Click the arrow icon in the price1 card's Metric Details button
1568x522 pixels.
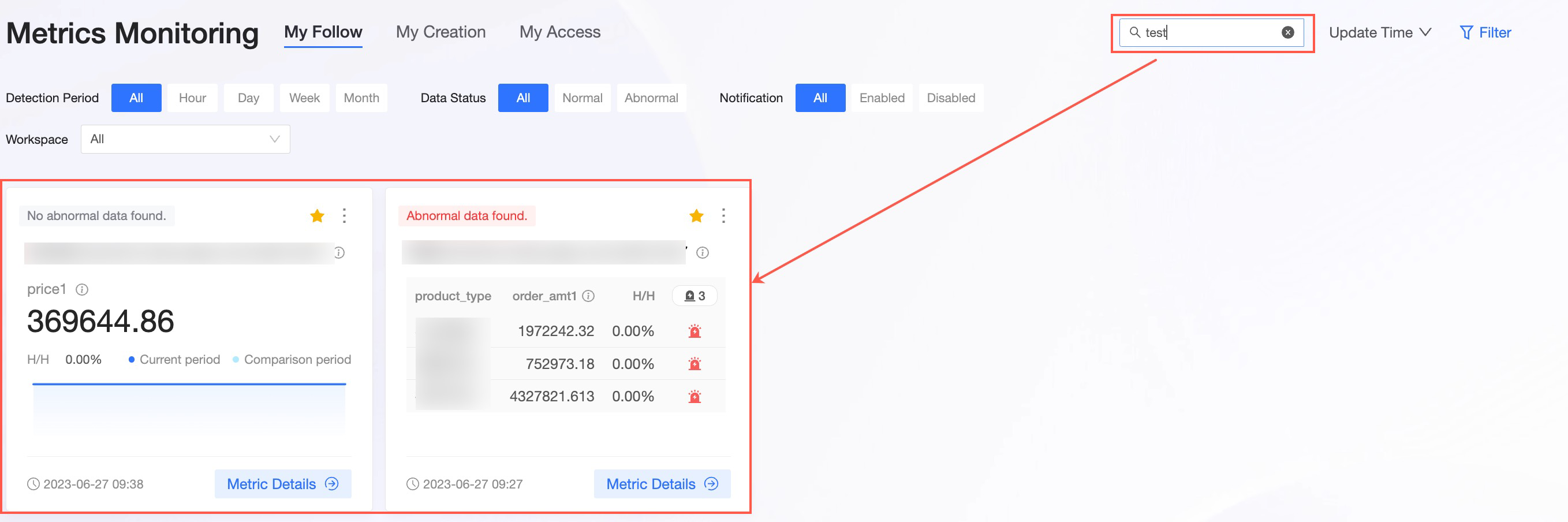(332, 484)
